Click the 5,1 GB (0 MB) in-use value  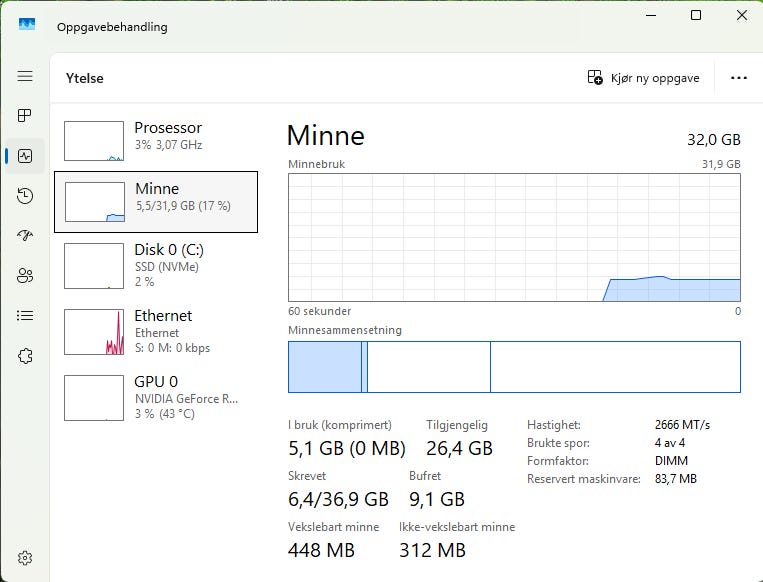click(x=346, y=448)
